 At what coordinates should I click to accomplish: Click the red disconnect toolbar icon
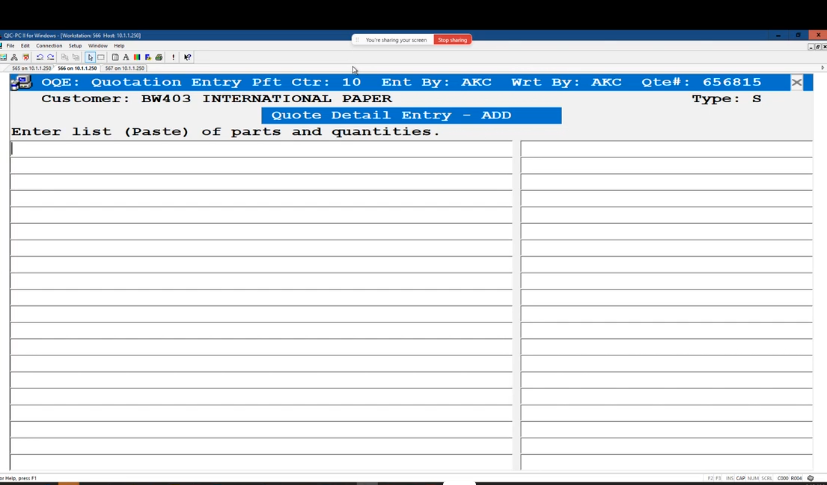pos(26,57)
